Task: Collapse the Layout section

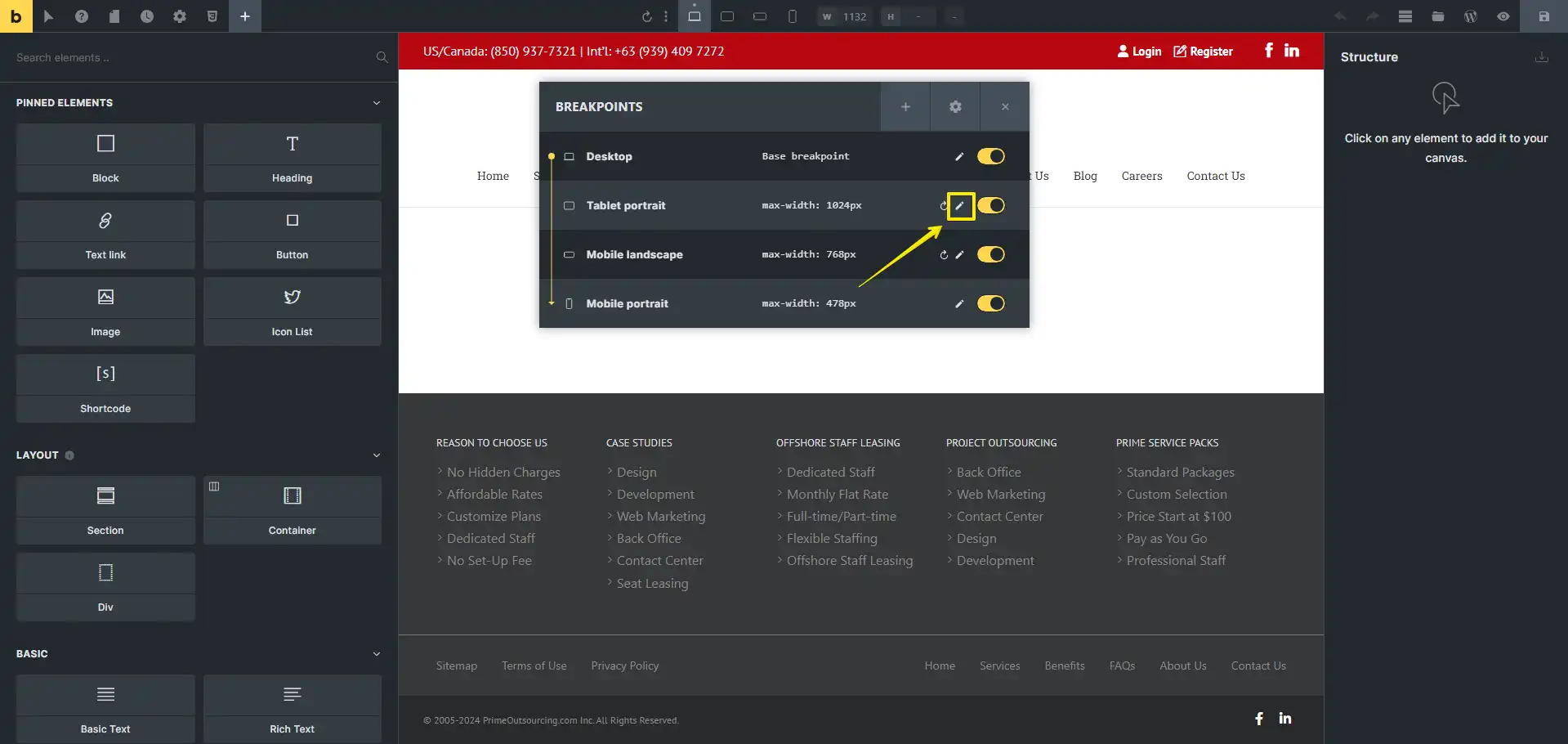Action: (x=377, y=455)
